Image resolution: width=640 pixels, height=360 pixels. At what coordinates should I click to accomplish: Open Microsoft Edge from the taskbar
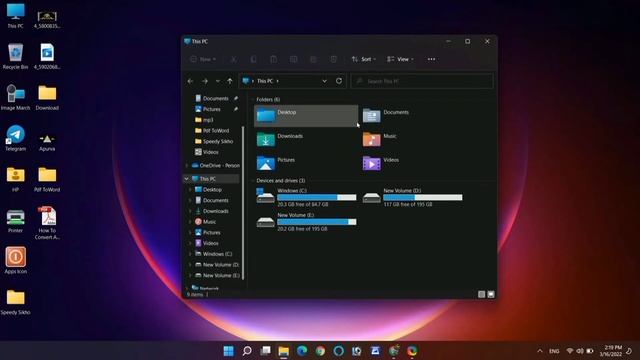coord(302,351)
